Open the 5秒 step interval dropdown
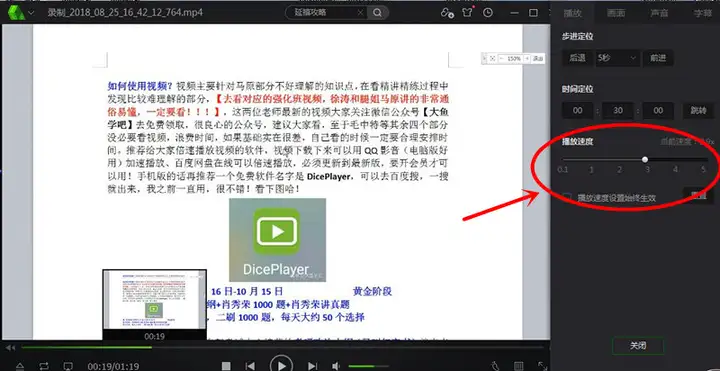 tap(617, 58)
